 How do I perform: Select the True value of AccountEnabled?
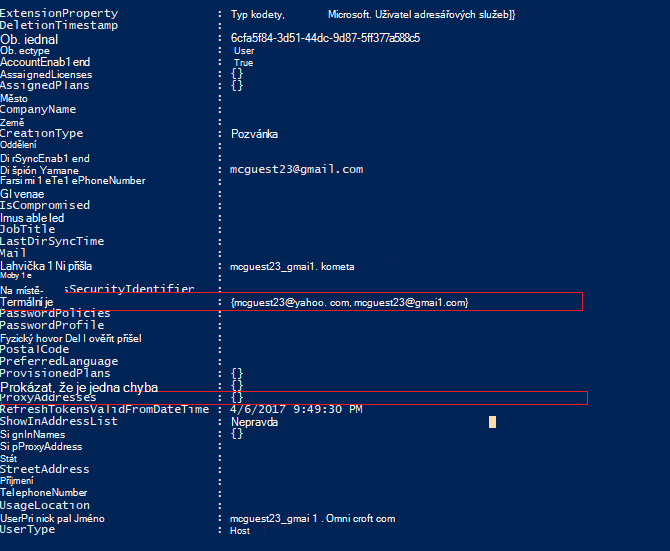(244, 63)
